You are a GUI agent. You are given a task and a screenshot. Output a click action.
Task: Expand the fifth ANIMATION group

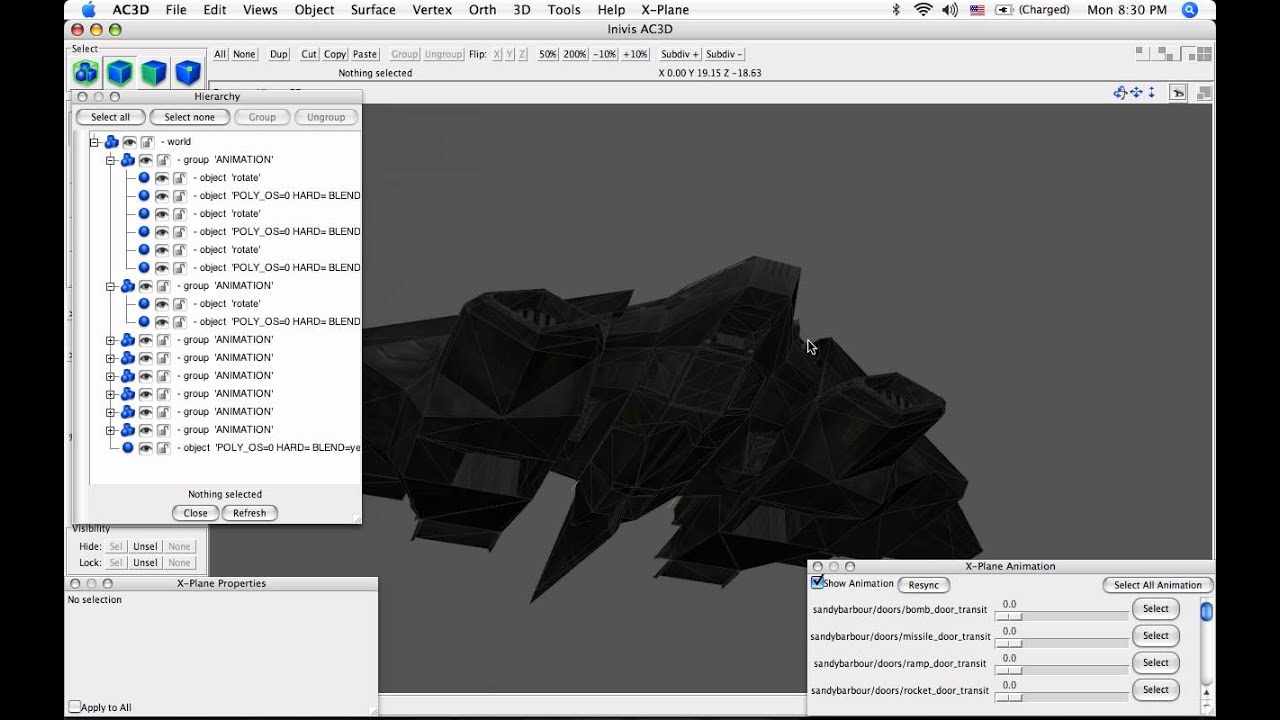point(111,376)
